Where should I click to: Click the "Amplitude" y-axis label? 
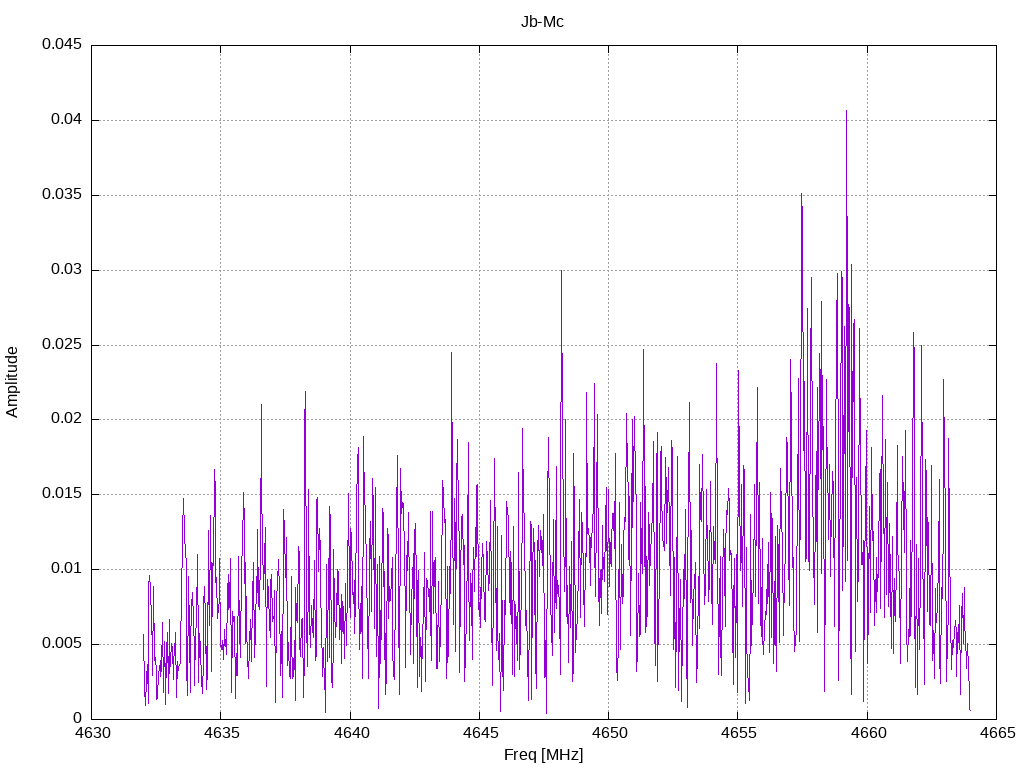(12, 382)
